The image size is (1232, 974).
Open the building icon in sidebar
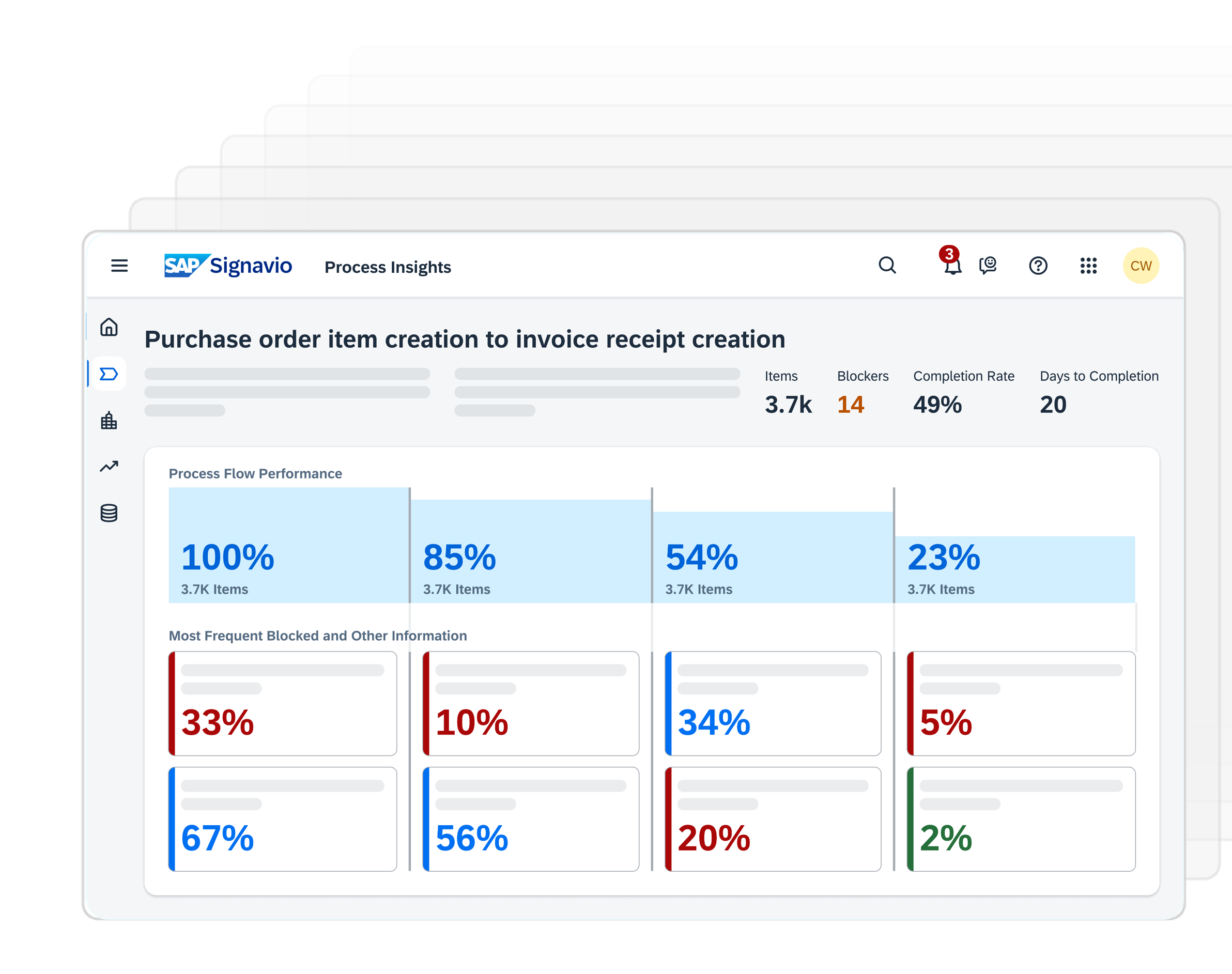coord(109,421)
